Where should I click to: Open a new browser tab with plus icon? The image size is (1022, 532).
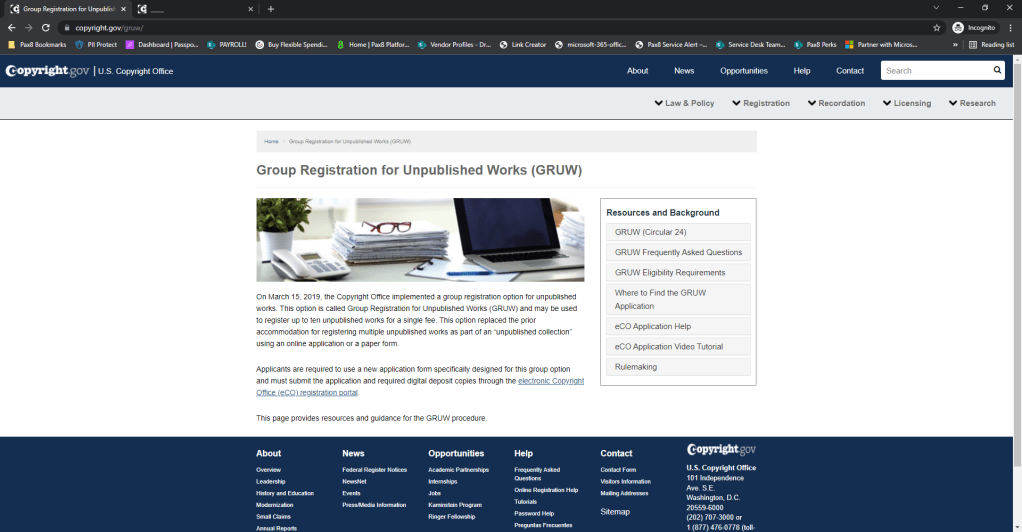pos(270,9)
